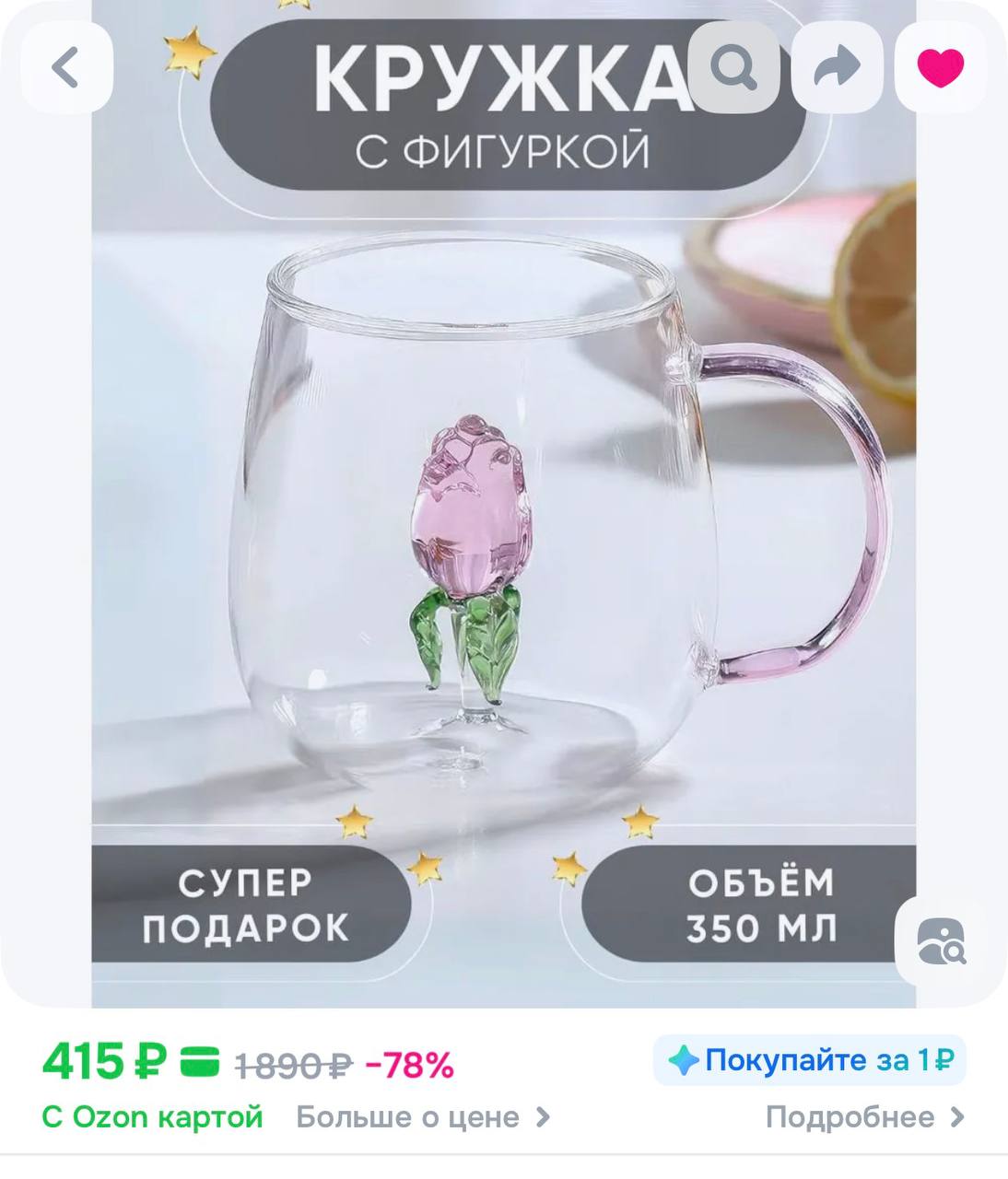Screen dimensions: 1008x1179
Task: Tap the С Ozon картой label
Action: click(152, 1117)
